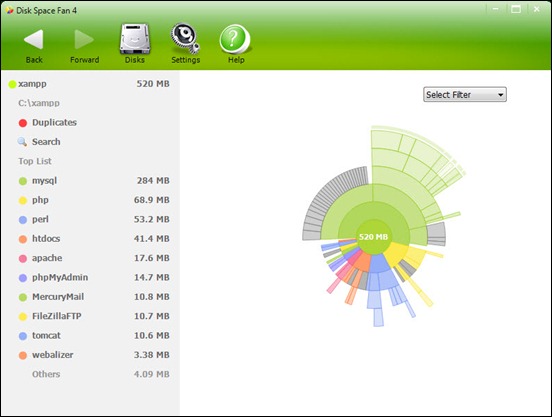Click the Disk Space Fan app logo
Screen dimensions: 552x417
tap(10, 10)
